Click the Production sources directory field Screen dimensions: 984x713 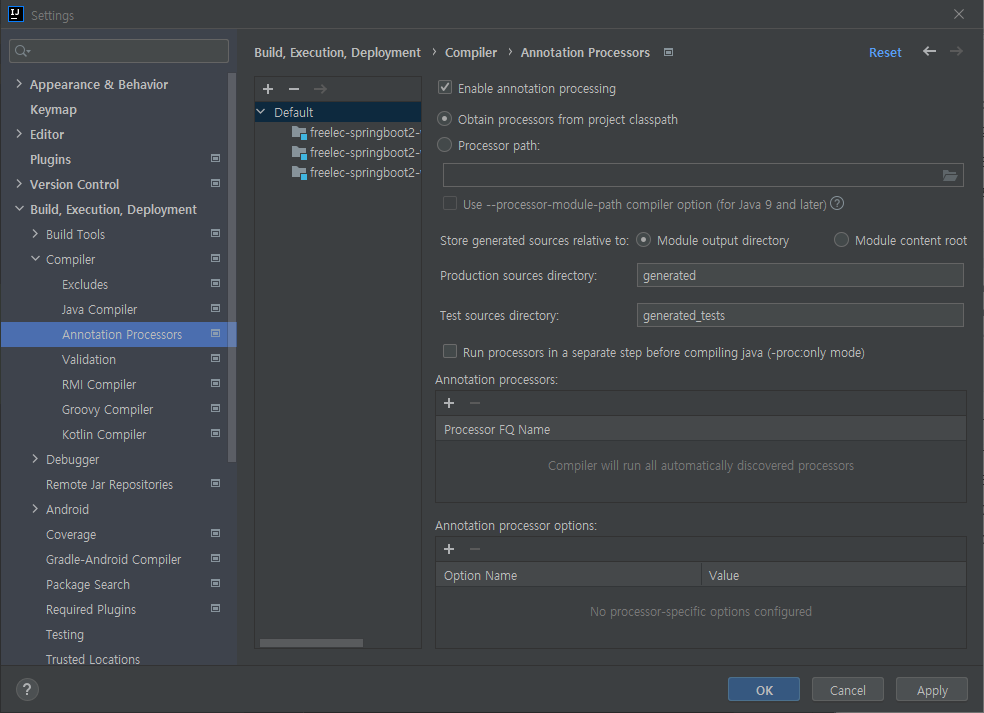800,275
